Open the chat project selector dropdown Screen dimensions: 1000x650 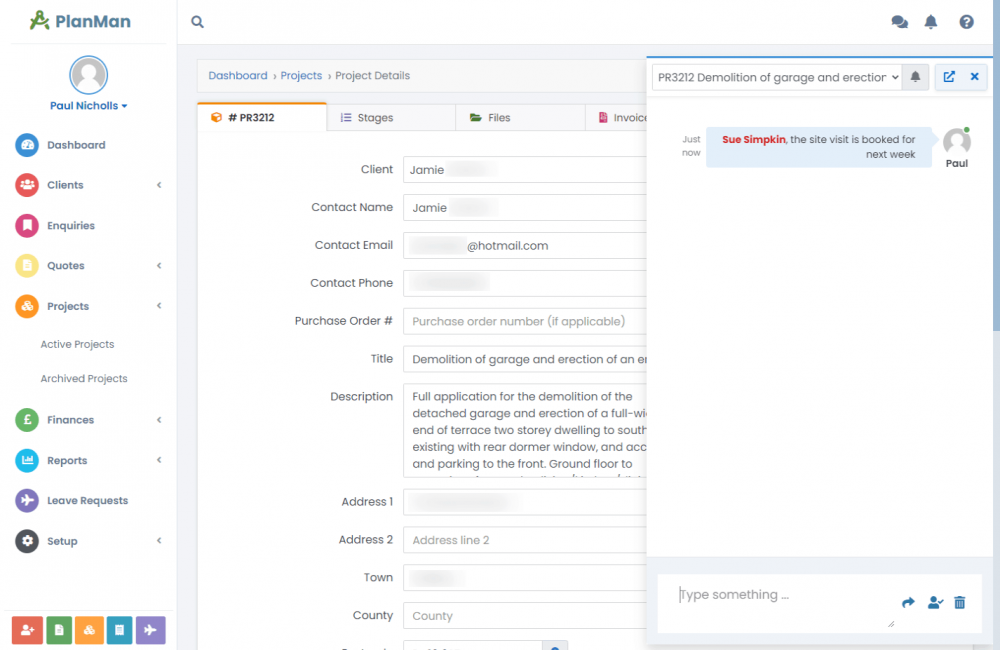point(776,77)
